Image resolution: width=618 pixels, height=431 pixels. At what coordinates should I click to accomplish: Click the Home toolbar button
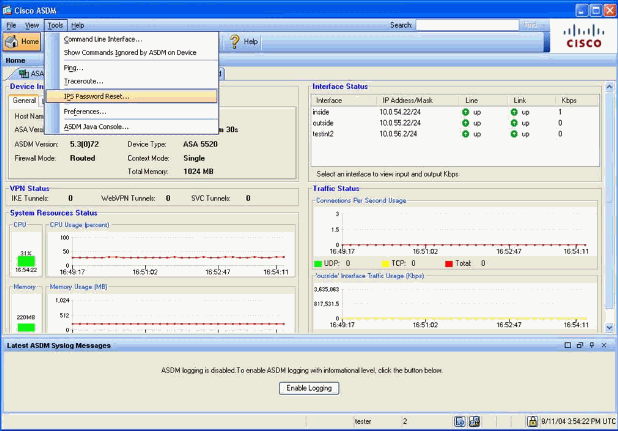22,42
